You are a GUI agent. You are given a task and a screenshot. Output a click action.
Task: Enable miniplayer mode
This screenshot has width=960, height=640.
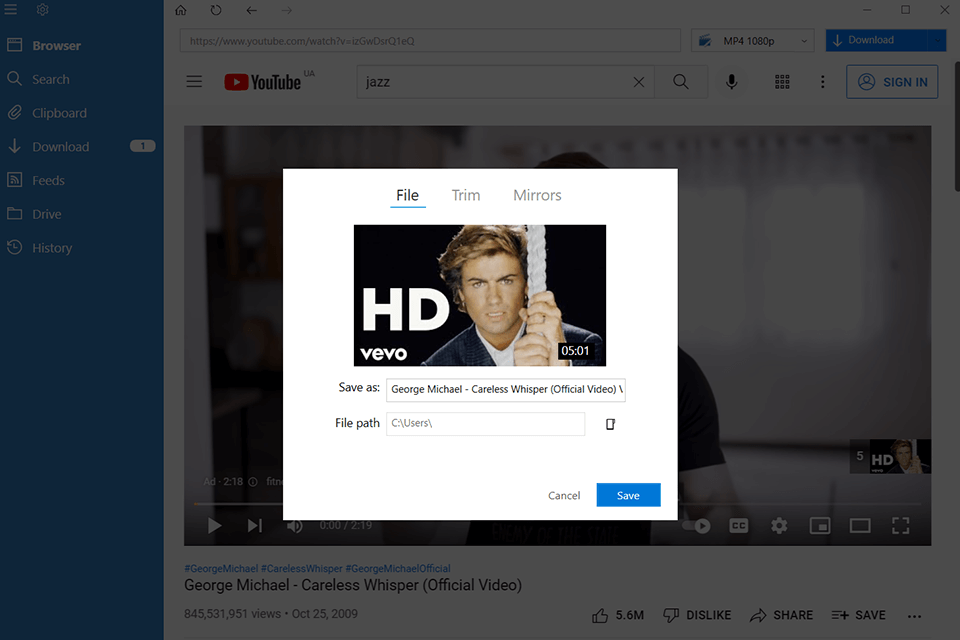pyautogui.click(x=820, y=525)
